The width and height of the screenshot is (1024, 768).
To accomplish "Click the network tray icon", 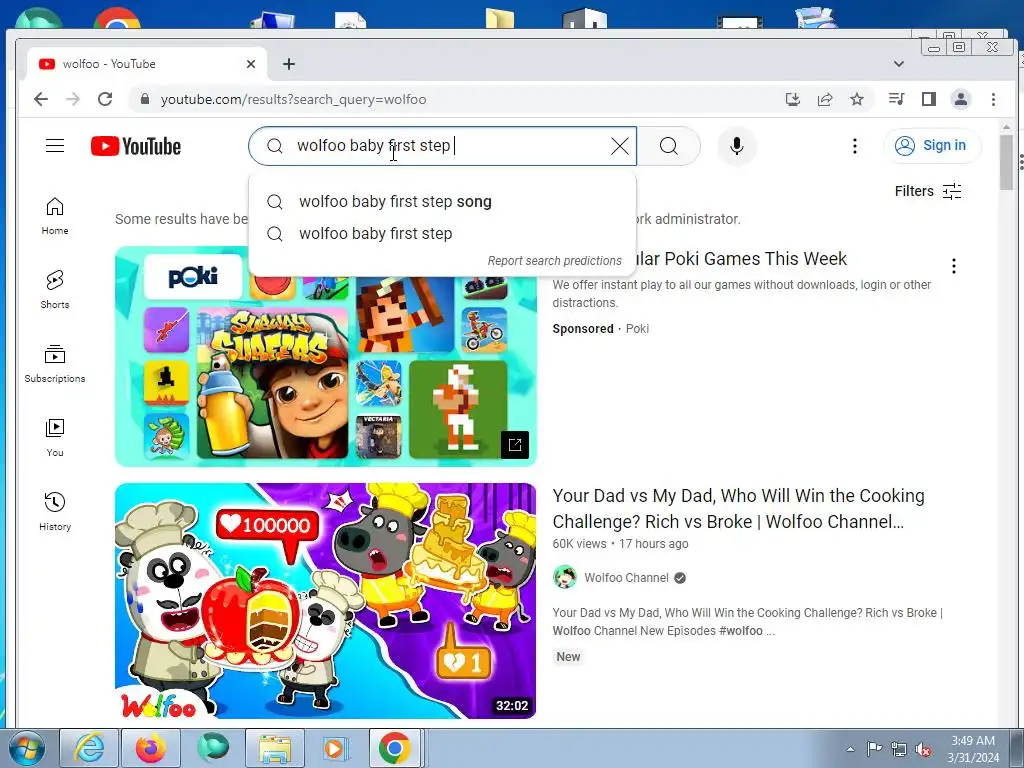I will point(899,749).
